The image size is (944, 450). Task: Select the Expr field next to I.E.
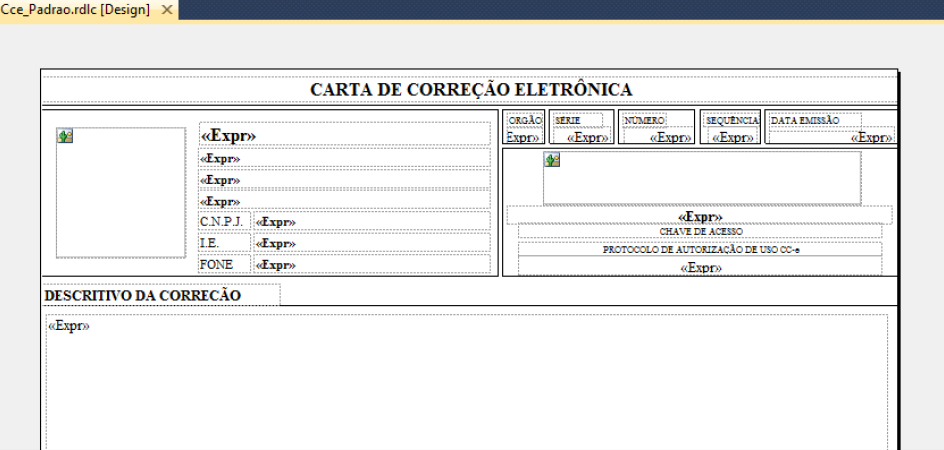pos(372,243)
